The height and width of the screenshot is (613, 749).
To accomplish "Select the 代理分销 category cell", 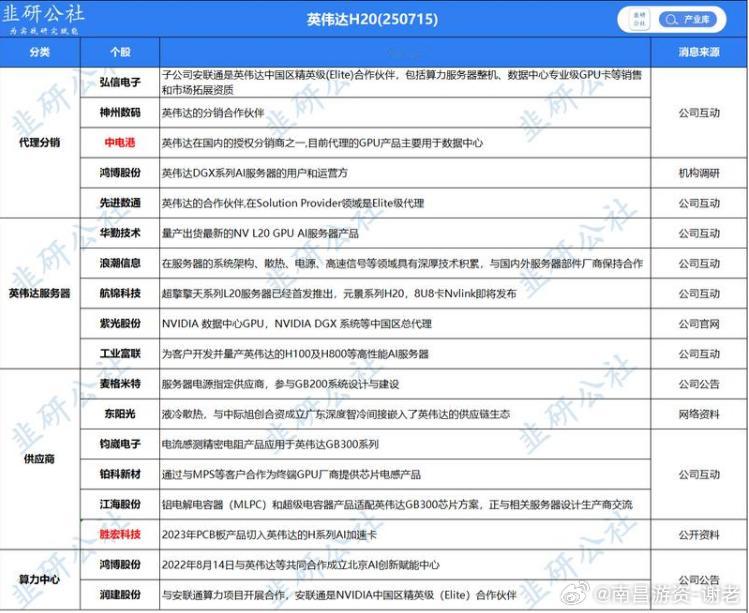I will (40, 142).
